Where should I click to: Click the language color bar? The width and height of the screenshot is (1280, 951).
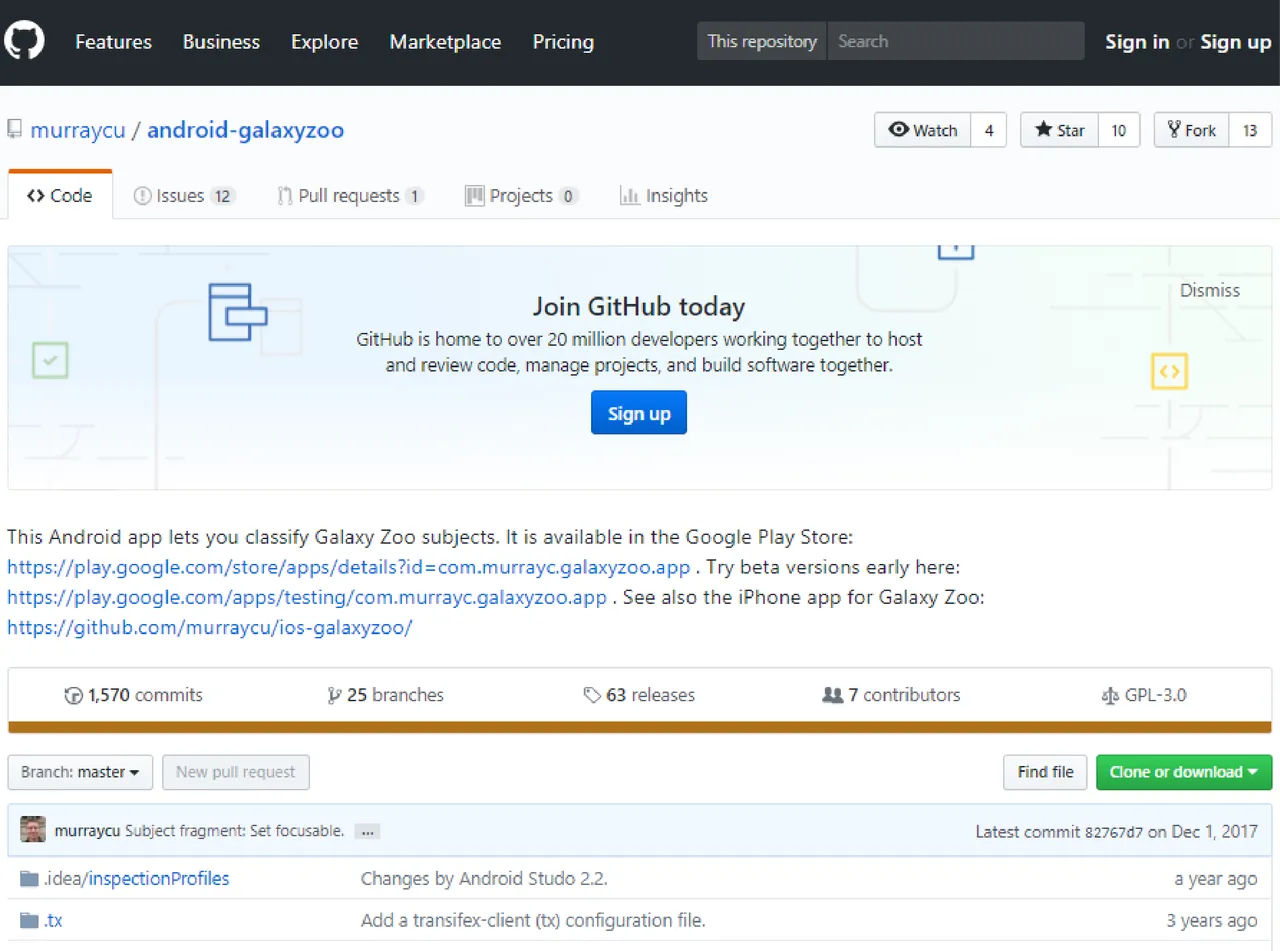640,728
